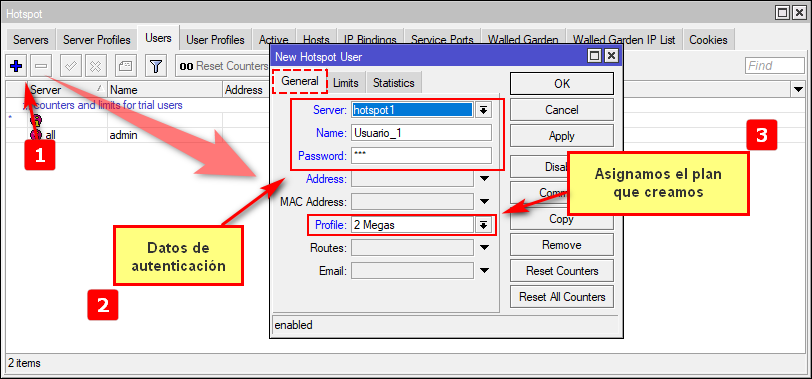Viewport: 812px width, 379px height.
Task: Open the column selector dropdown arrow
Action: tap(798, 90)
